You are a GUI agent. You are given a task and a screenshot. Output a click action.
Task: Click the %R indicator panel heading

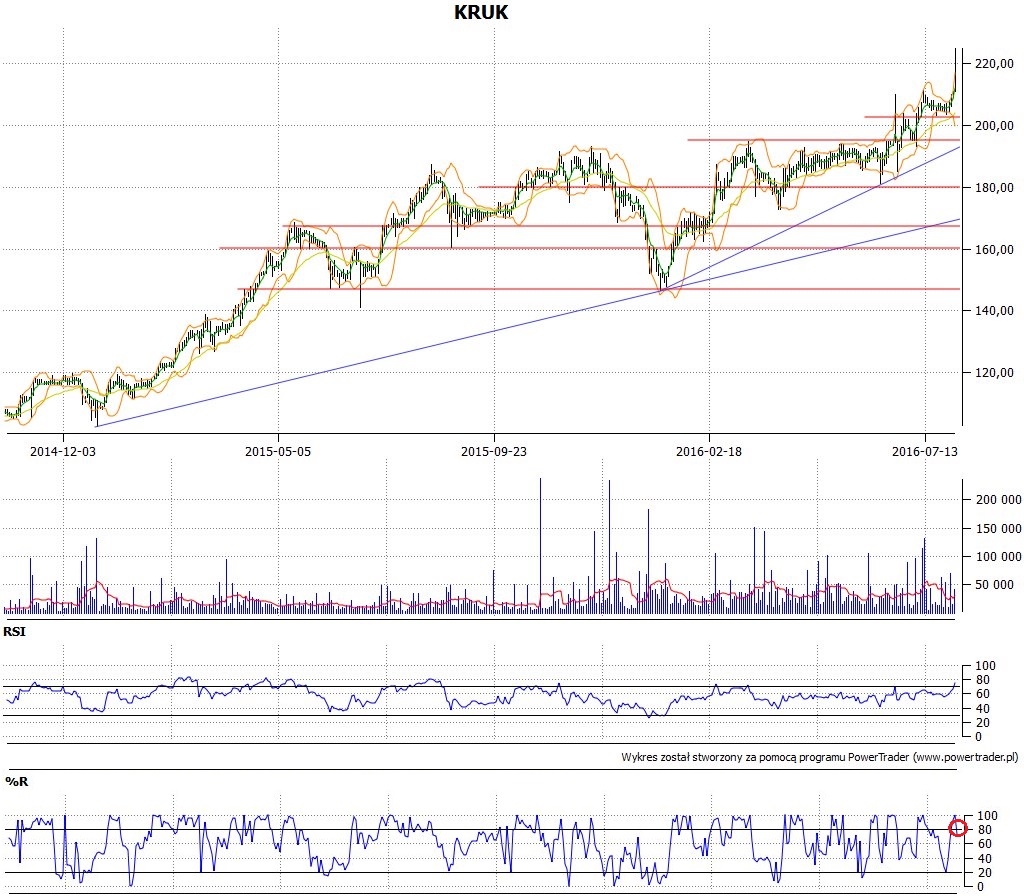click(x=17, y=782)
